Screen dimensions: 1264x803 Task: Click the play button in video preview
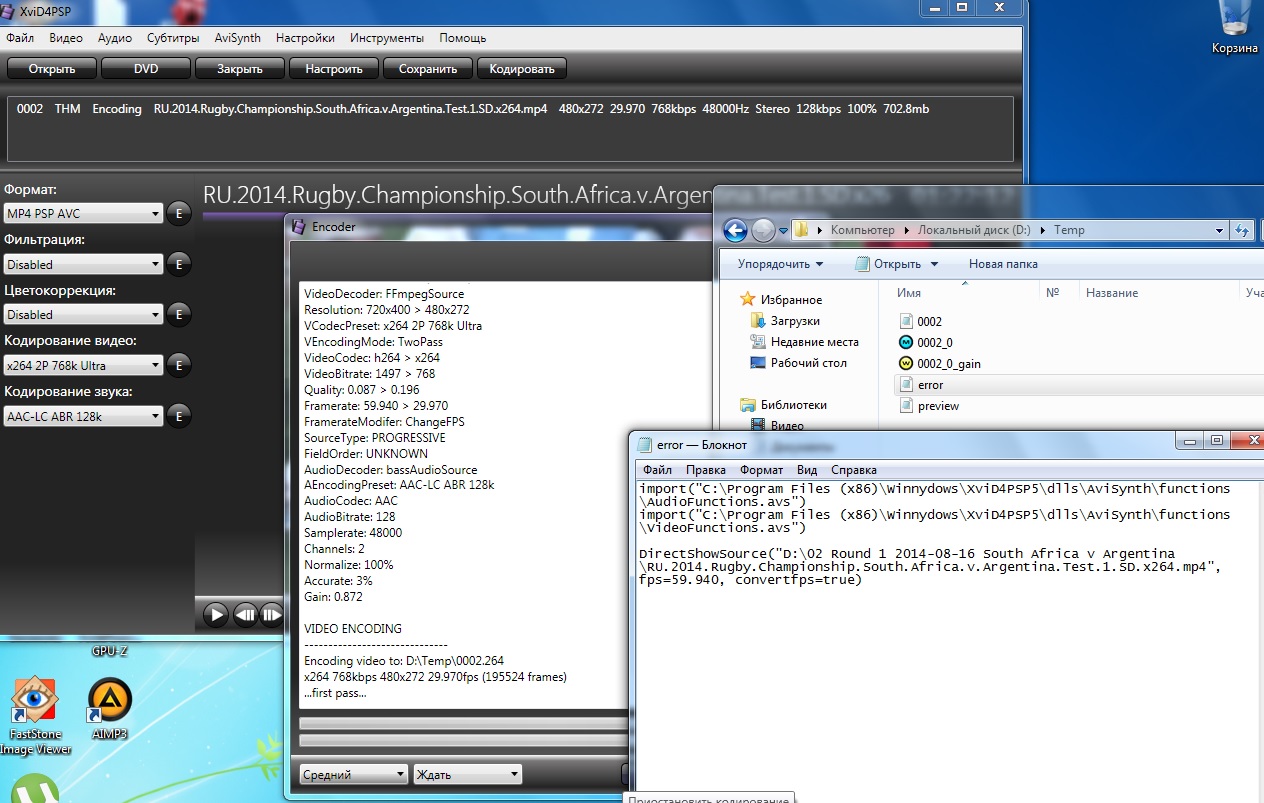click(x=216, y=614)
